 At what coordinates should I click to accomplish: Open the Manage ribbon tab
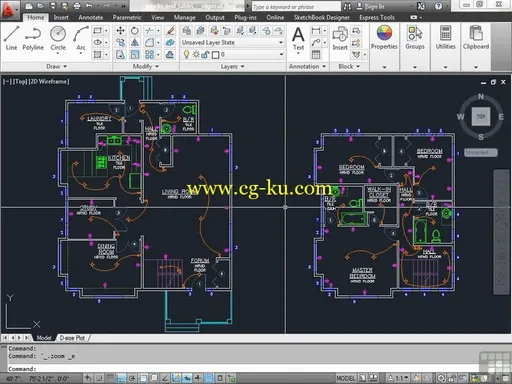[x=184, y=17]
